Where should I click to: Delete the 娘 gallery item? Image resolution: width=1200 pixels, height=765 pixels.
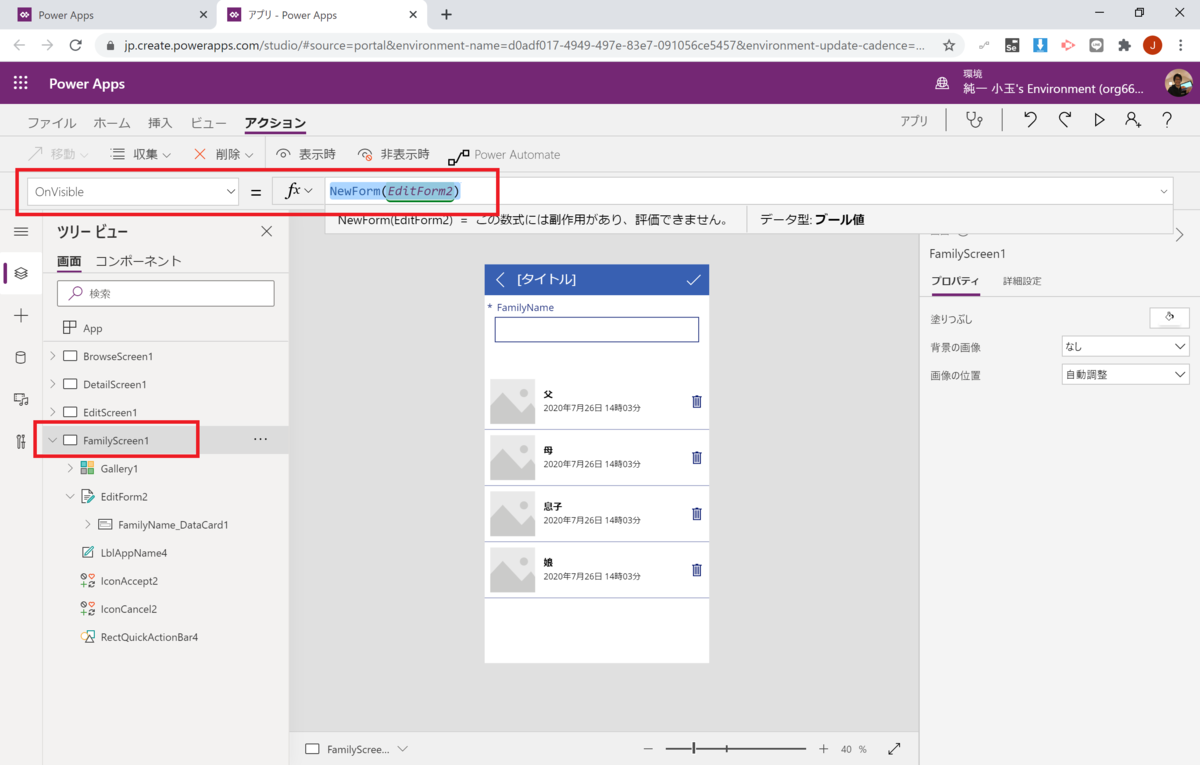click(x=697, y=569)
